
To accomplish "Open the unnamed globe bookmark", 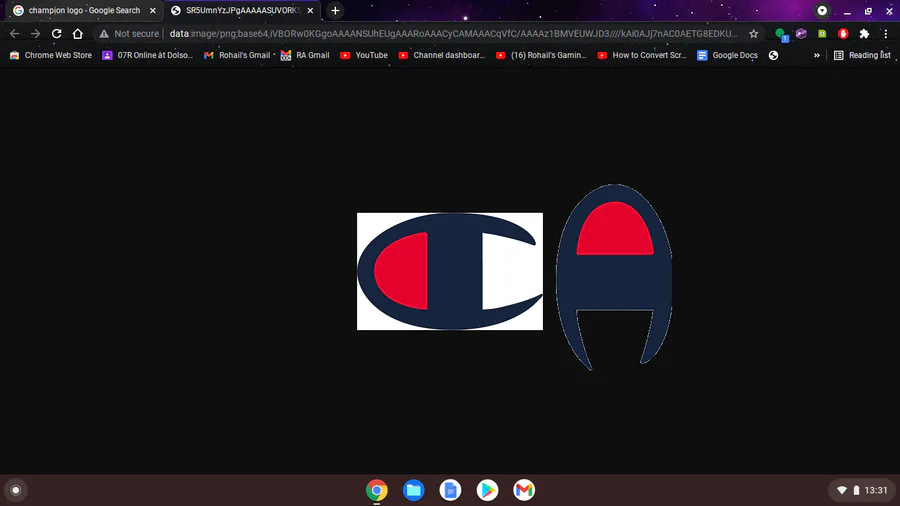I will click(774, 56).
